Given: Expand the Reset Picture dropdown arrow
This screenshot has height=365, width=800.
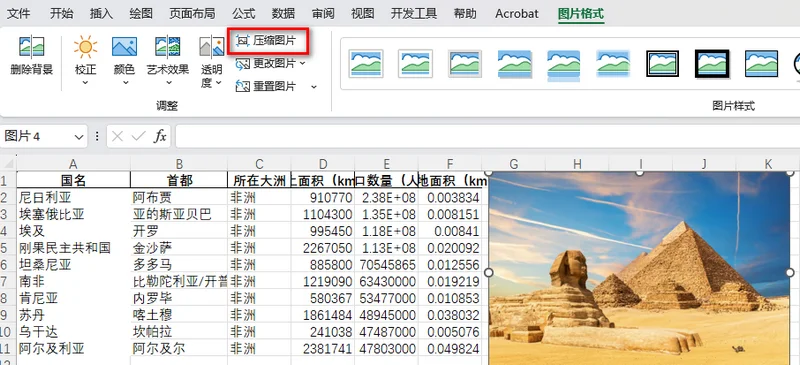Looking at the screenshot, I should click(314, 87).
